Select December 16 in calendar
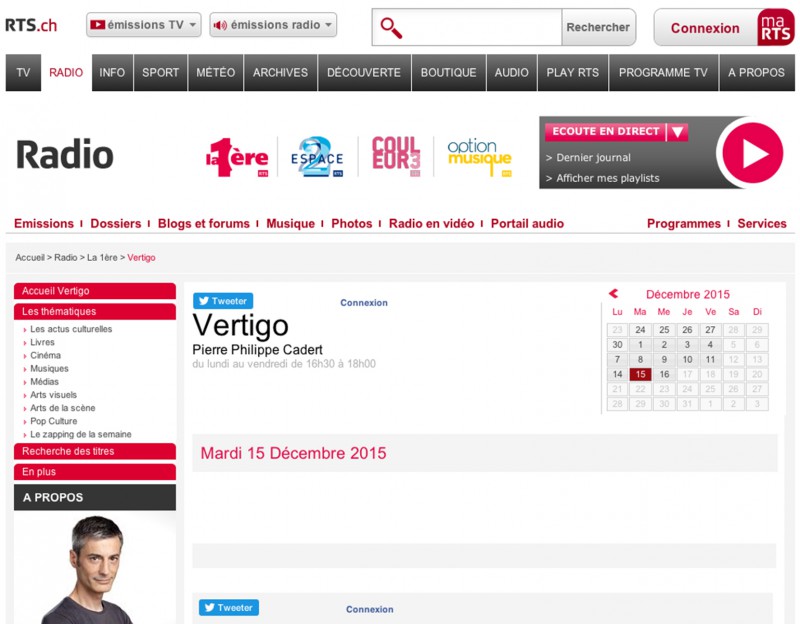The width and height of the screenshot is (800, 624). click(x=664, y=375)
